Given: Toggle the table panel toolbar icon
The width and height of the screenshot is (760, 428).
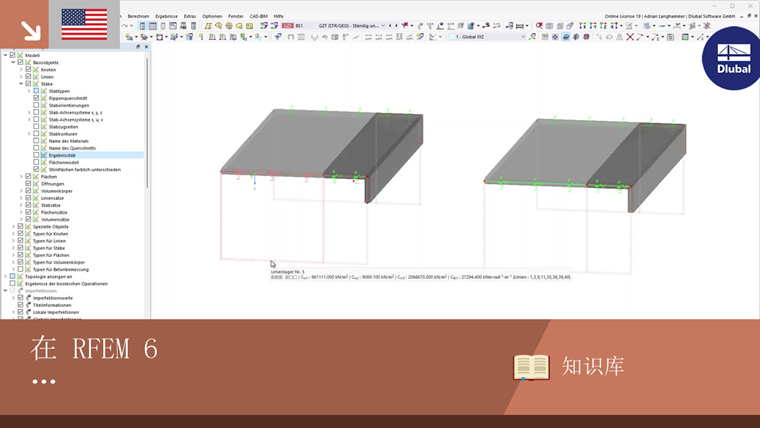Looking at the screenshot, I should pos(153,26).
